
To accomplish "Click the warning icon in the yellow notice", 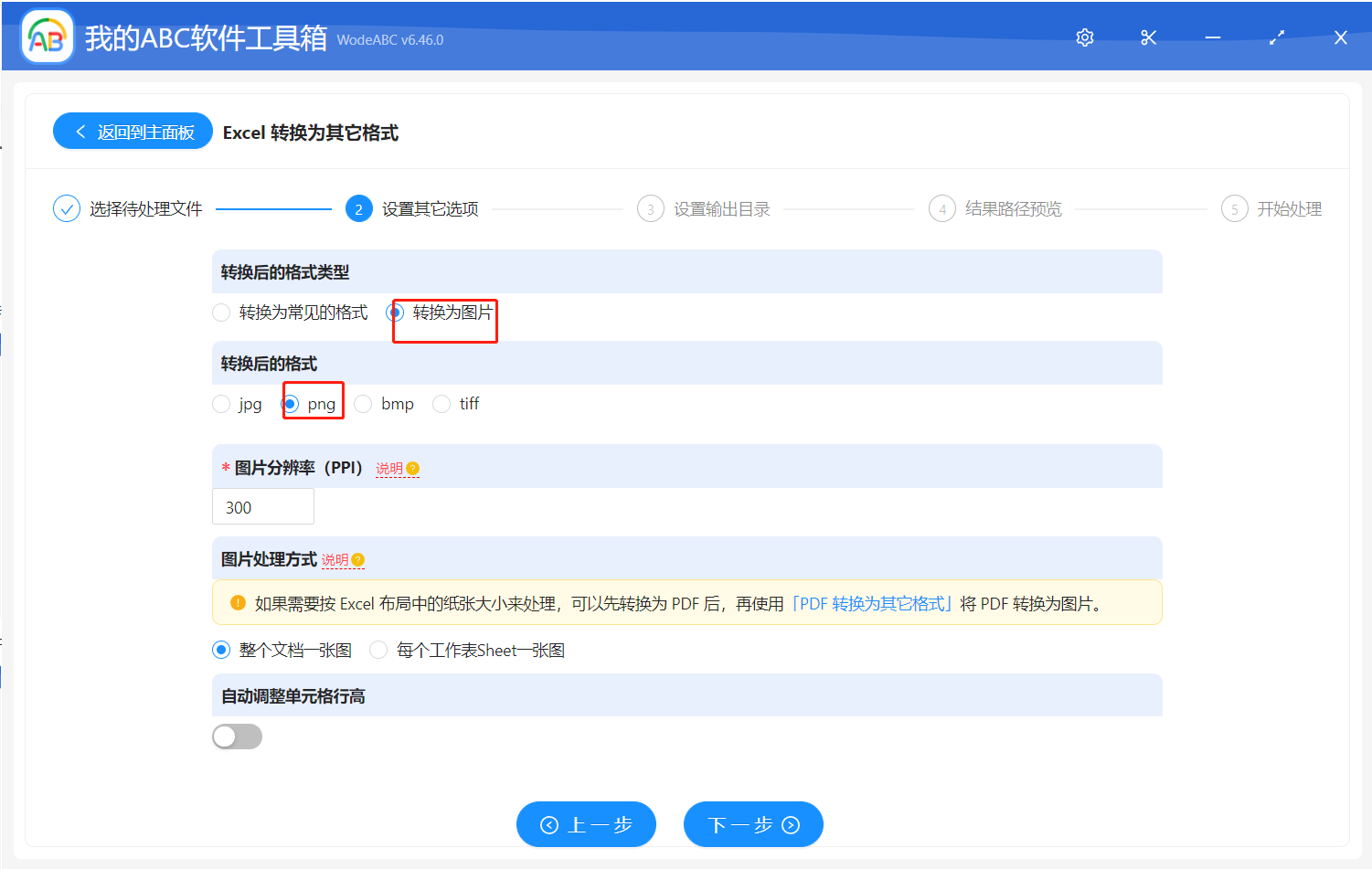I will coord(236,601).
